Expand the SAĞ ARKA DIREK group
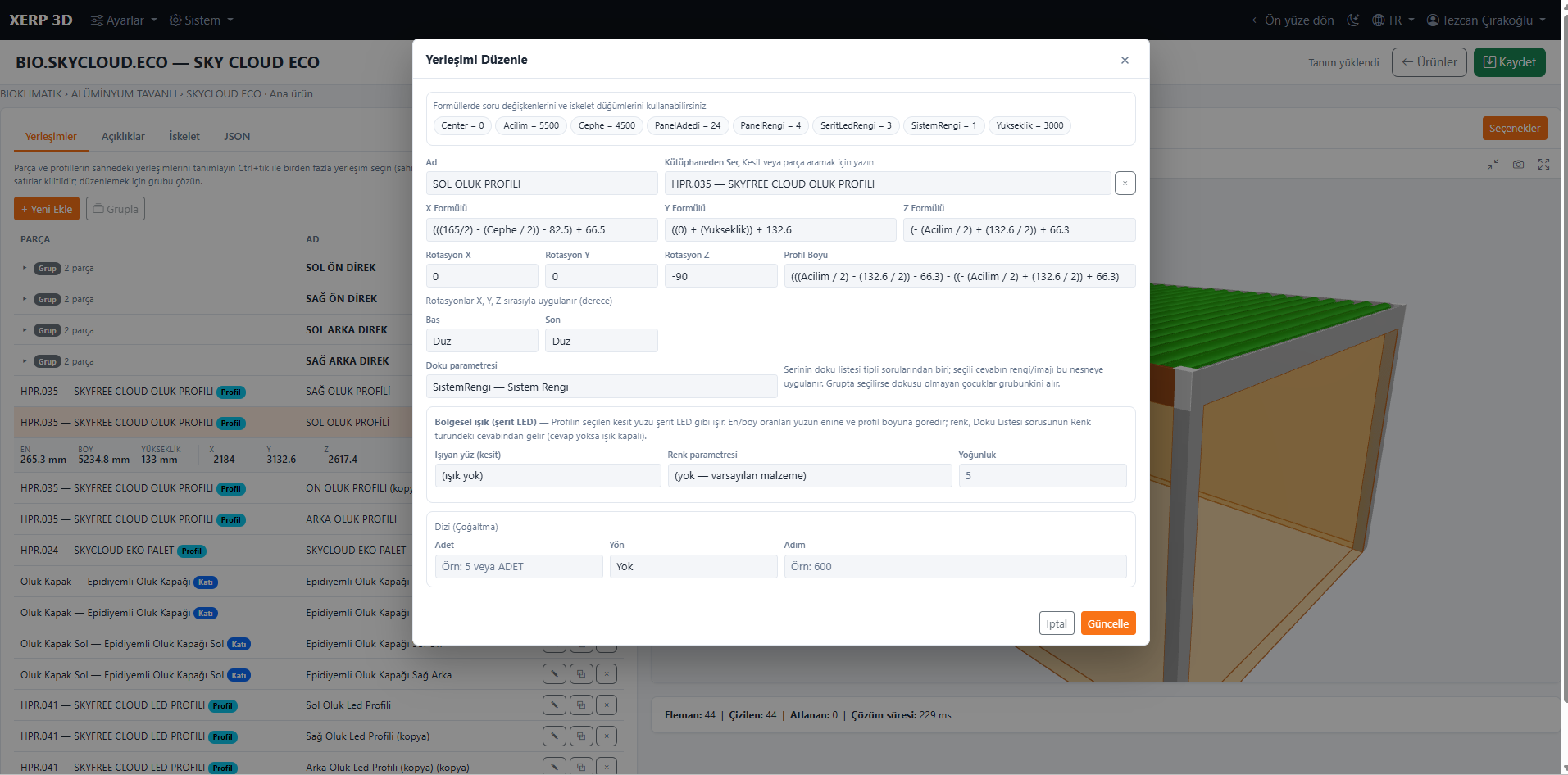This screenshot has height=775, width=1568. coord(25,361)
